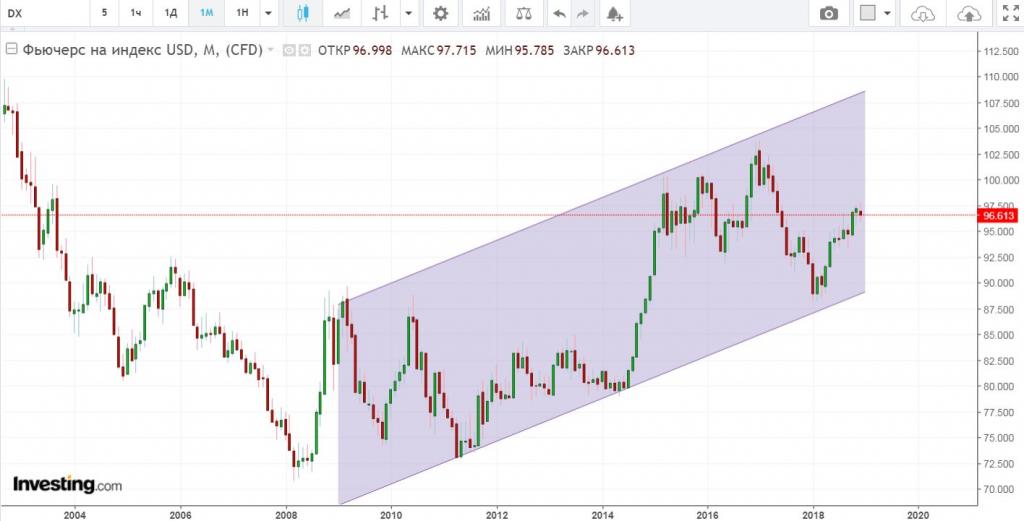Click the compare symbols scales icon
Screen dimensions: 1024x521
[x=524, y=14]
